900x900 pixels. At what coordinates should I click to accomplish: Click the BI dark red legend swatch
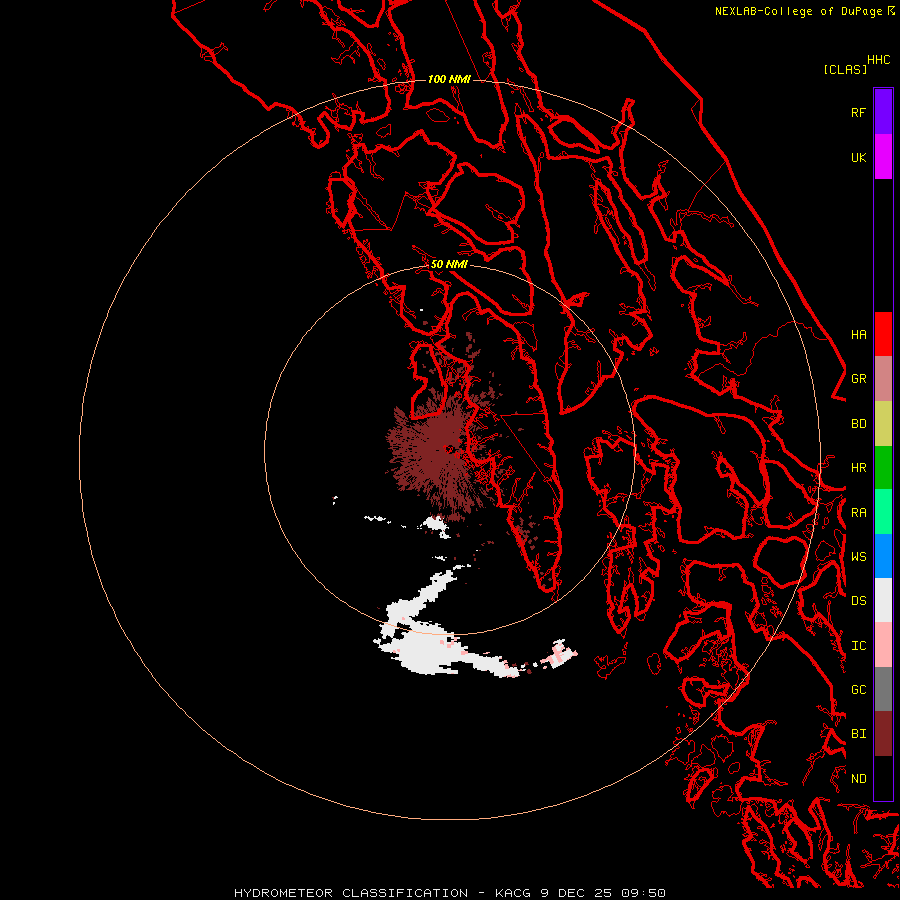pos(883,734)
